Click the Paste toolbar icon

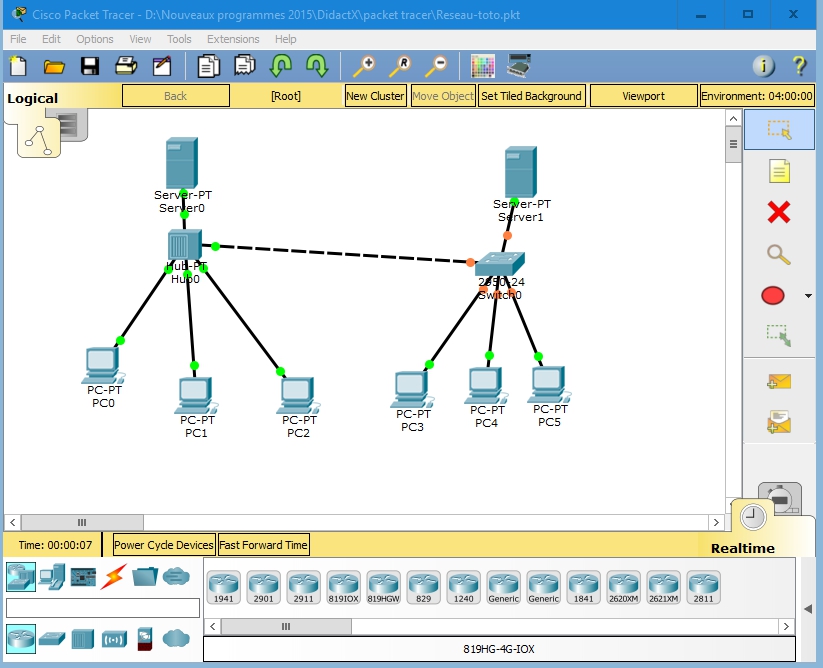pyautogui.click(x=245, y=66)
